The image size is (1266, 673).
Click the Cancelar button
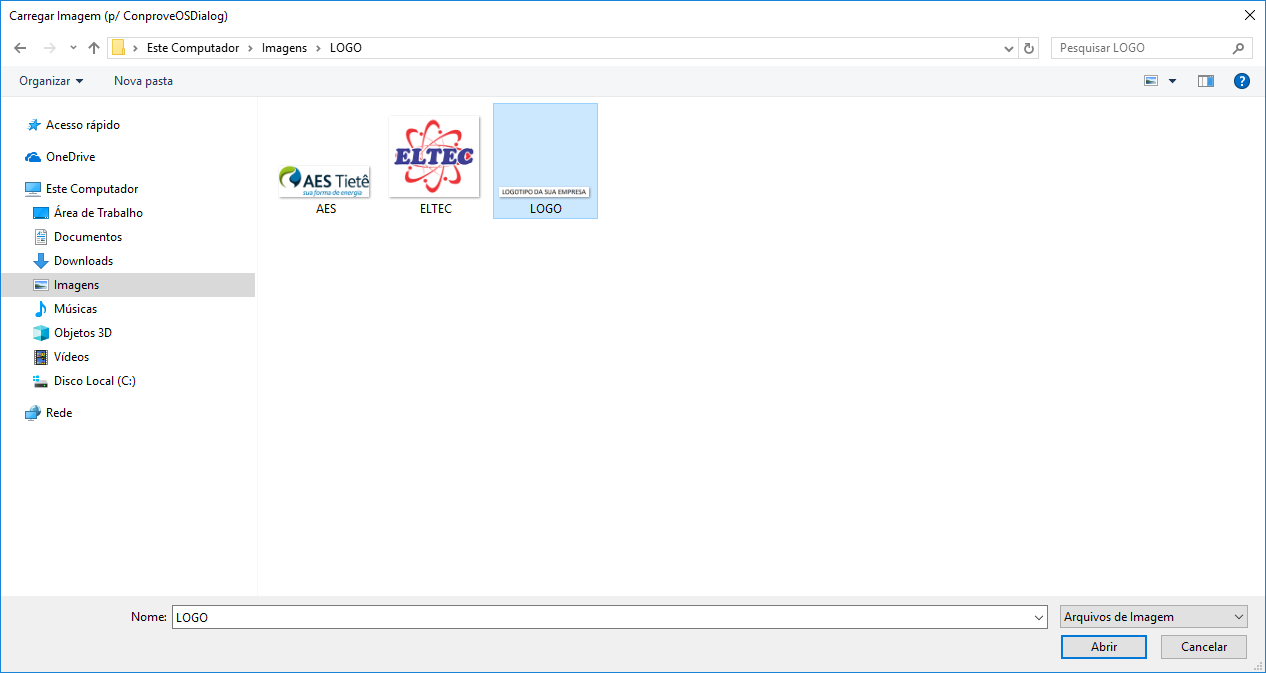[x=1204, y=647]
